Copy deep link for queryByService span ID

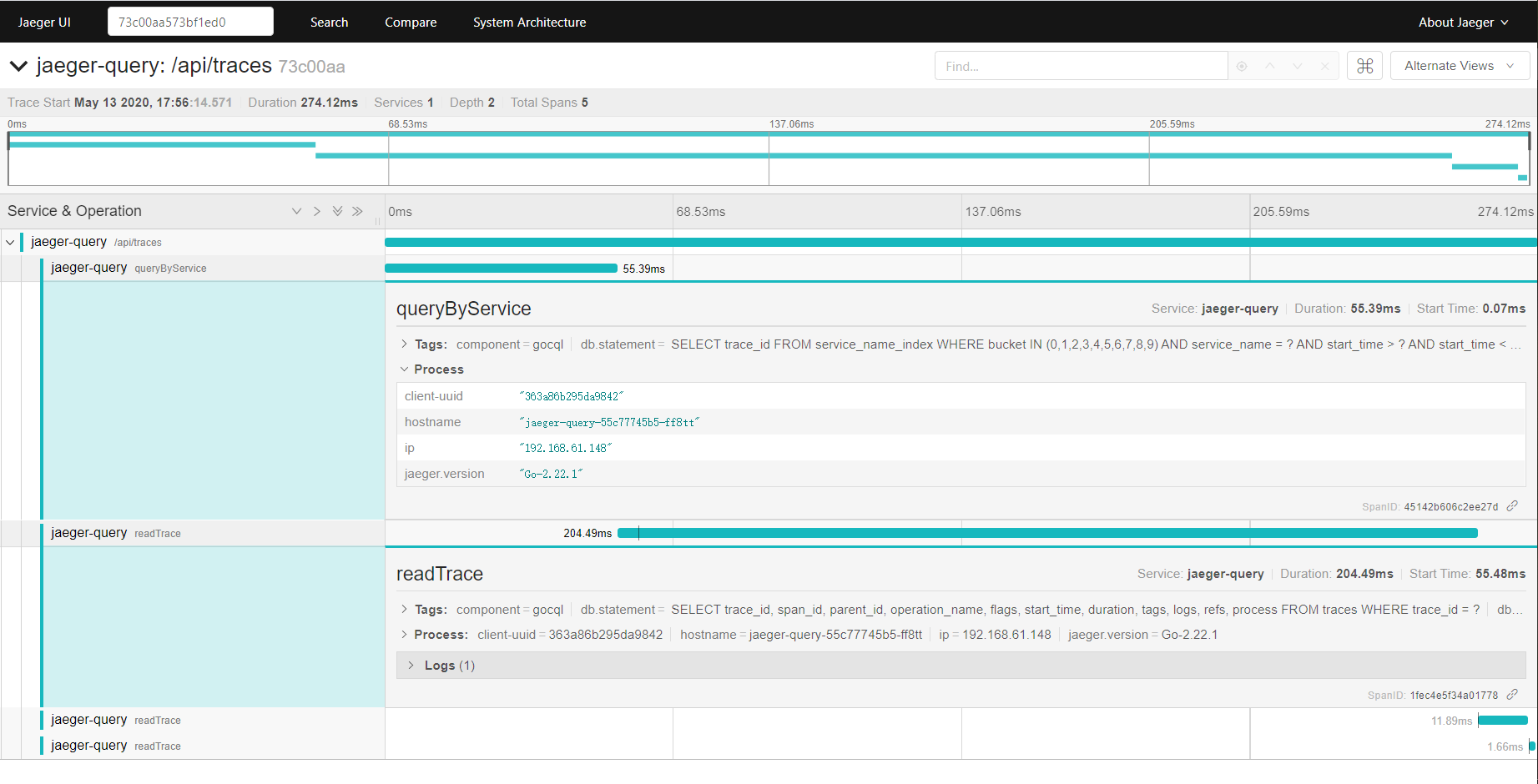[x=1512, y=506]
